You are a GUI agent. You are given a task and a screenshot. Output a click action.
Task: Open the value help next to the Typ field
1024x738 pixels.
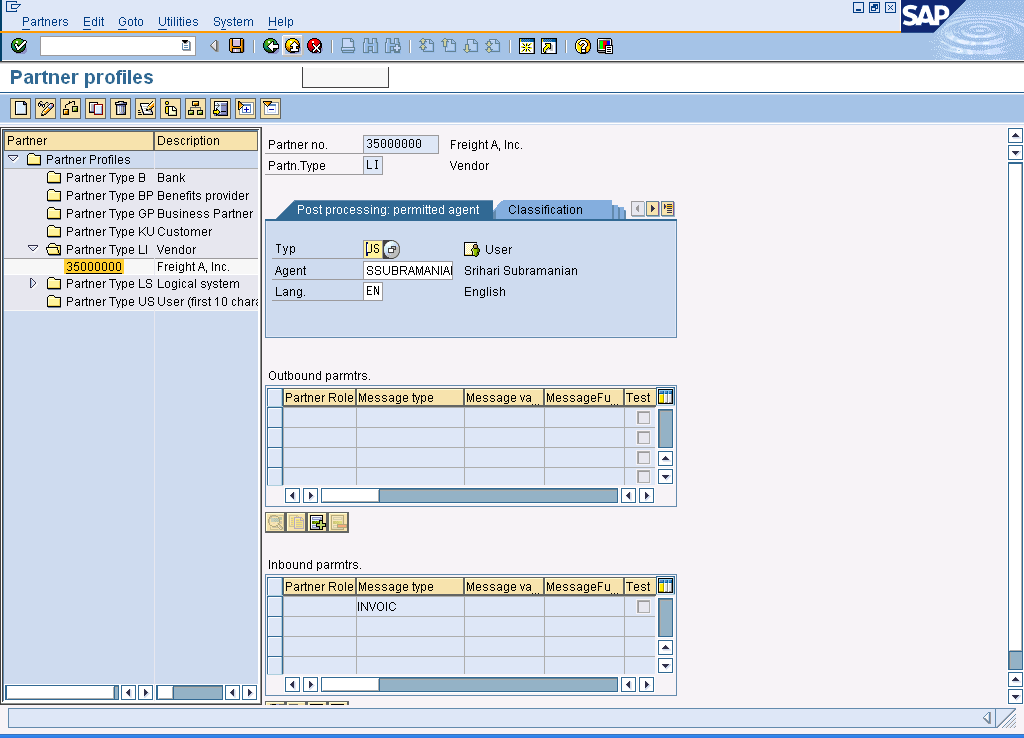point(391,249)
